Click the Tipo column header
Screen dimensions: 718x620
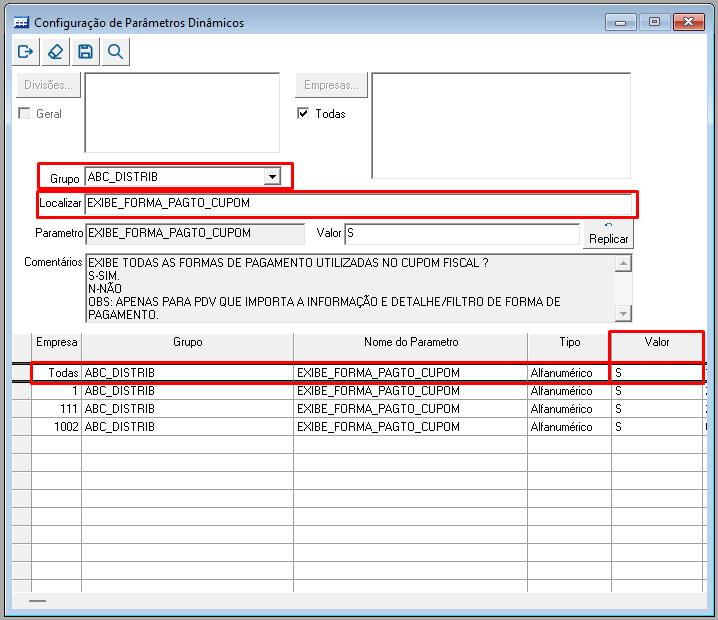(x=570, y=347)
